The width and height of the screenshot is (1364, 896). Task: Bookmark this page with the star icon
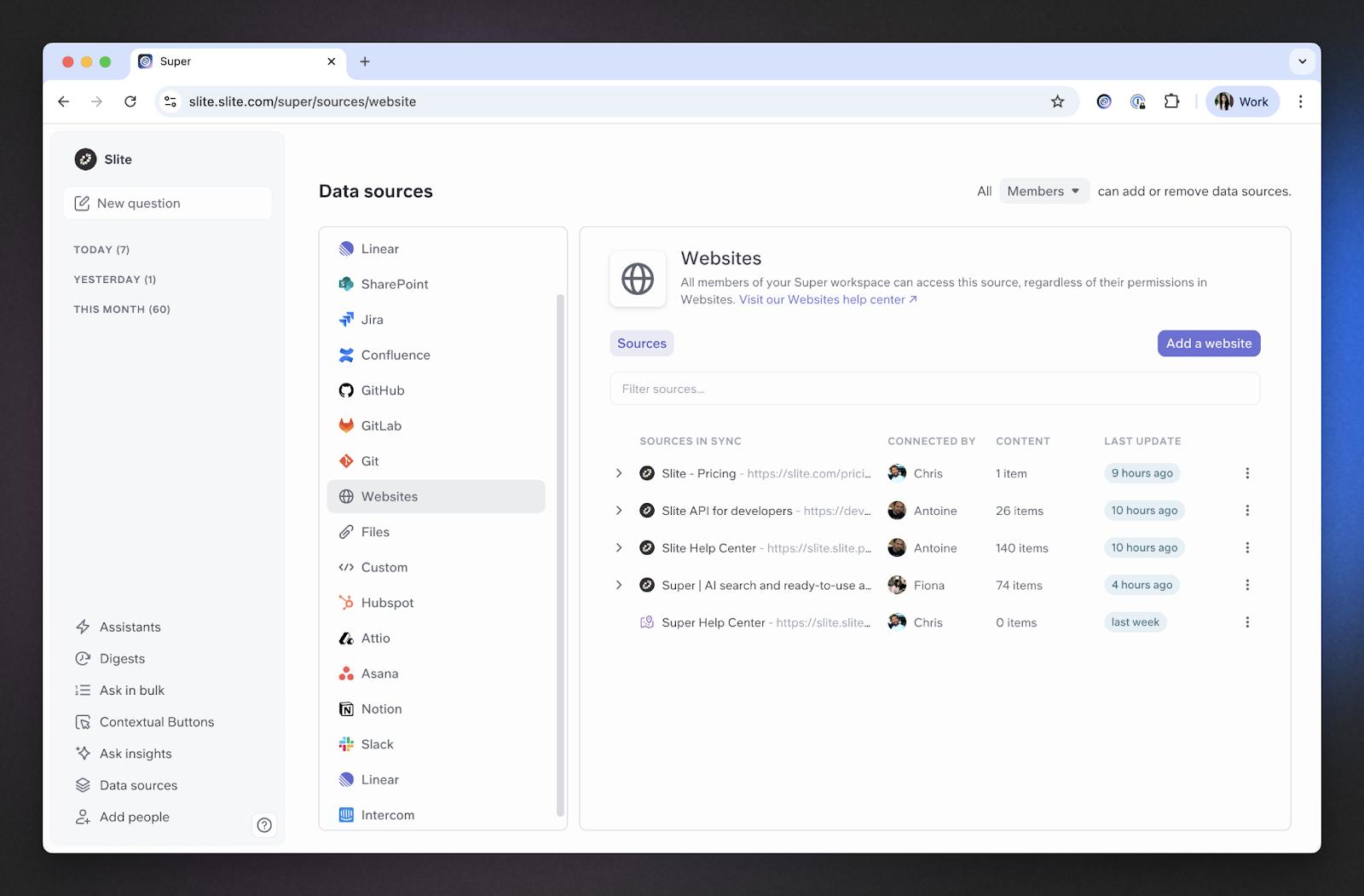coord(1058,101)
